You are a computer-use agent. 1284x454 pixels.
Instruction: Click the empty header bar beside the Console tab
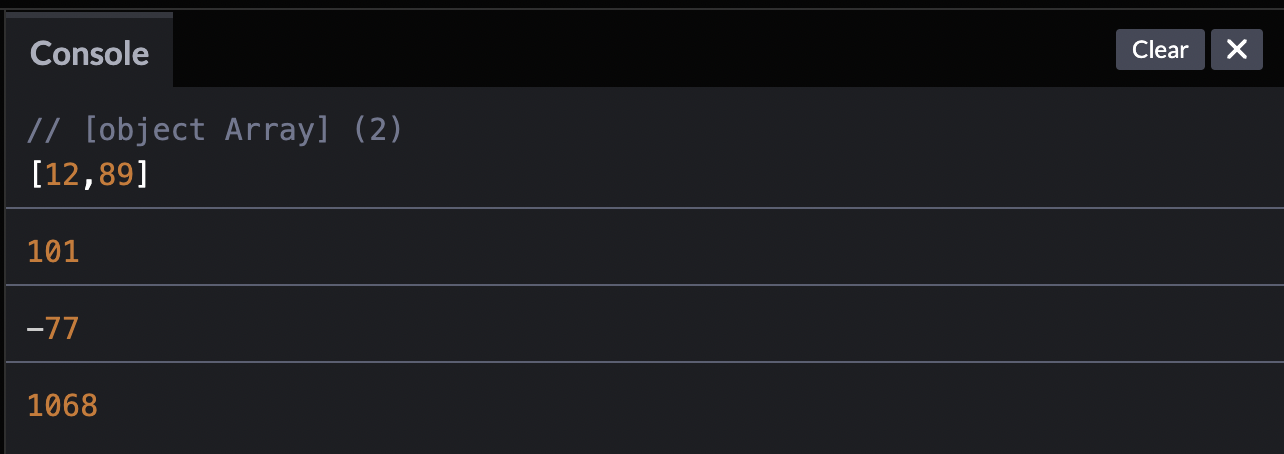(x=640, y=50)
